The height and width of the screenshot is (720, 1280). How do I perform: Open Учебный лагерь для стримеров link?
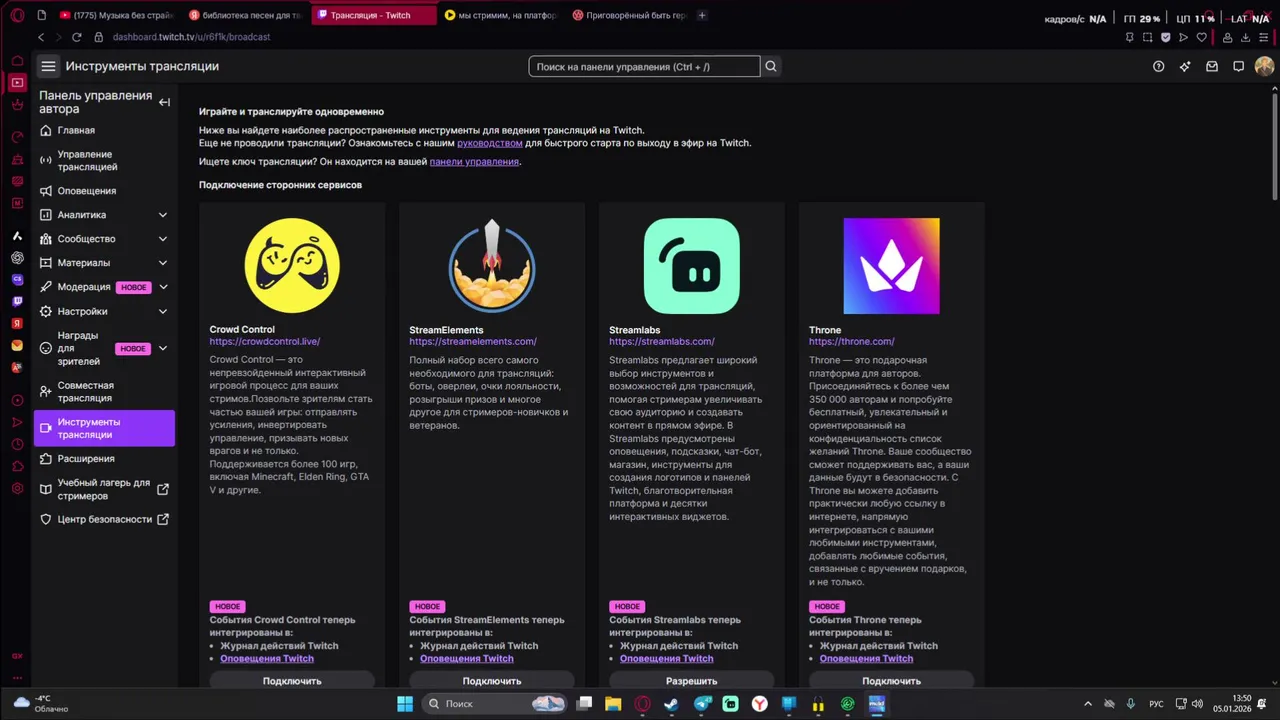click(x=104, y=489)
